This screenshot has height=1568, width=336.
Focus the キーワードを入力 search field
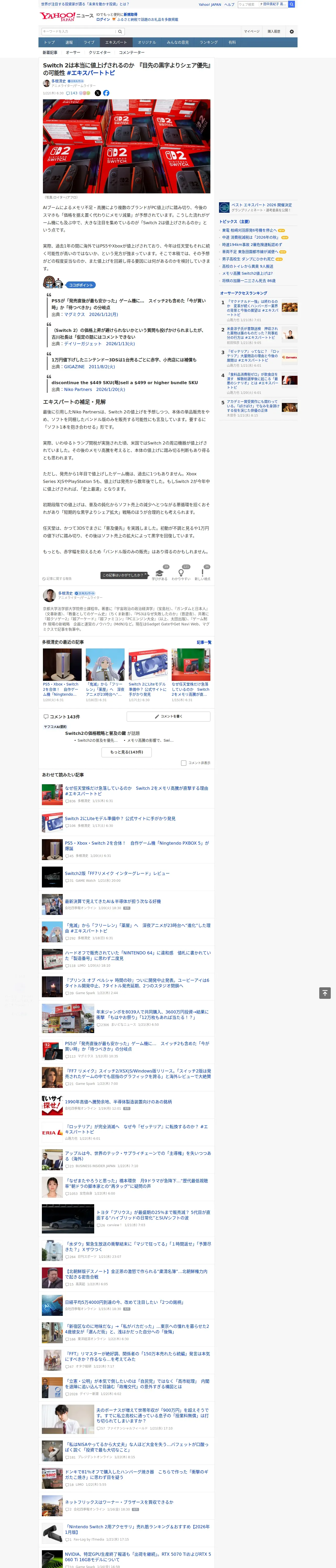[x=79, y=32]
